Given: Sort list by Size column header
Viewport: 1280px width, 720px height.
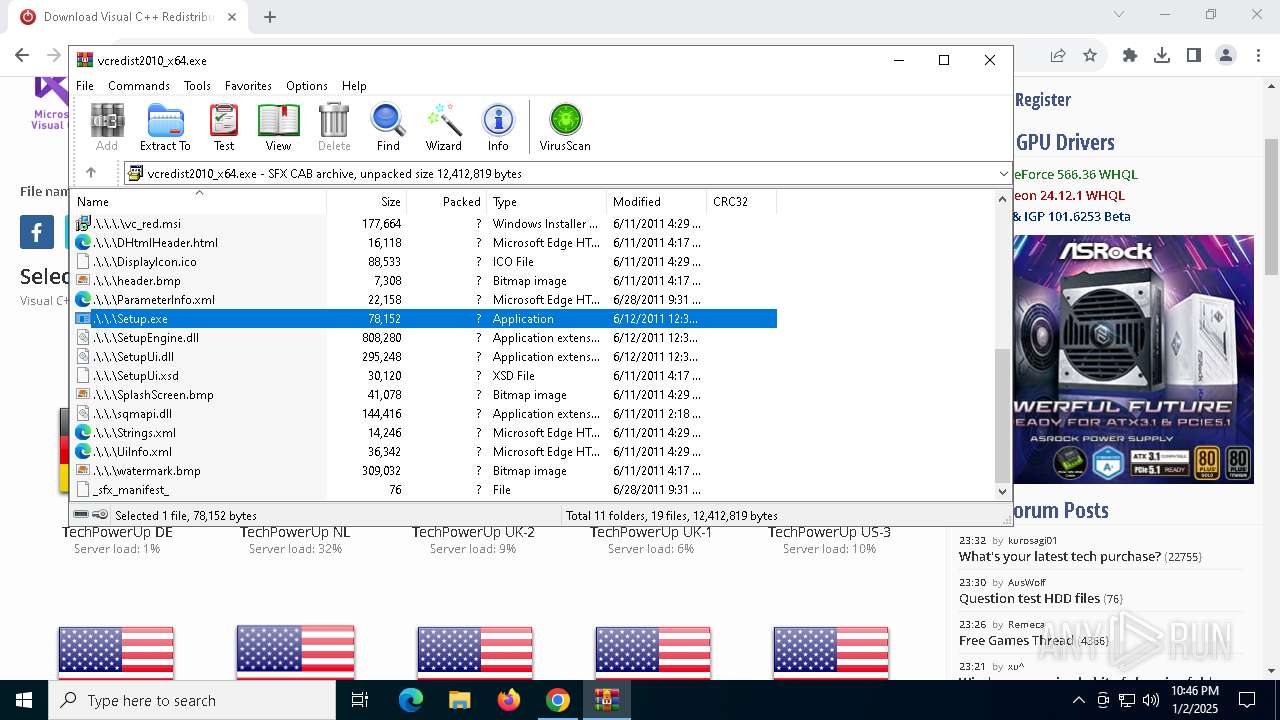Looking at the screenshot, I should coord(366,201).
